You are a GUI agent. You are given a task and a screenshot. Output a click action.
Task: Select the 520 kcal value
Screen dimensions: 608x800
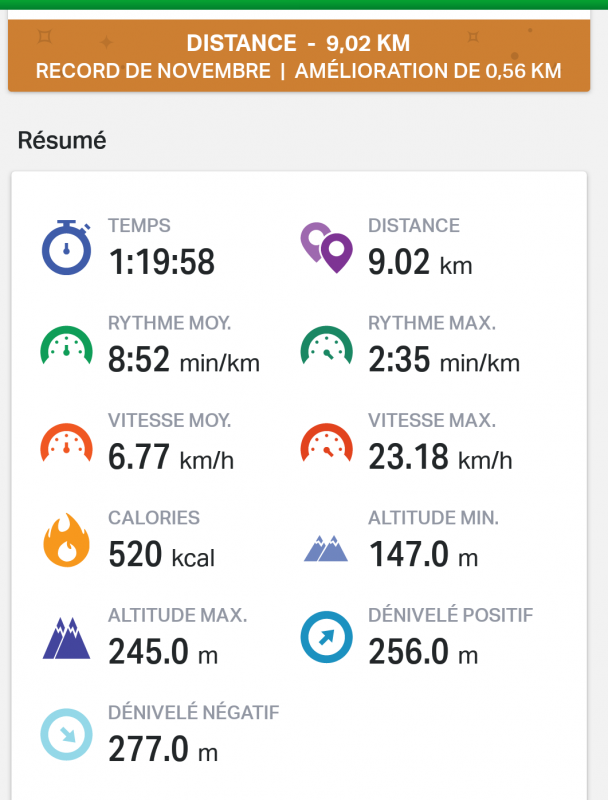(x=162, y=555)
